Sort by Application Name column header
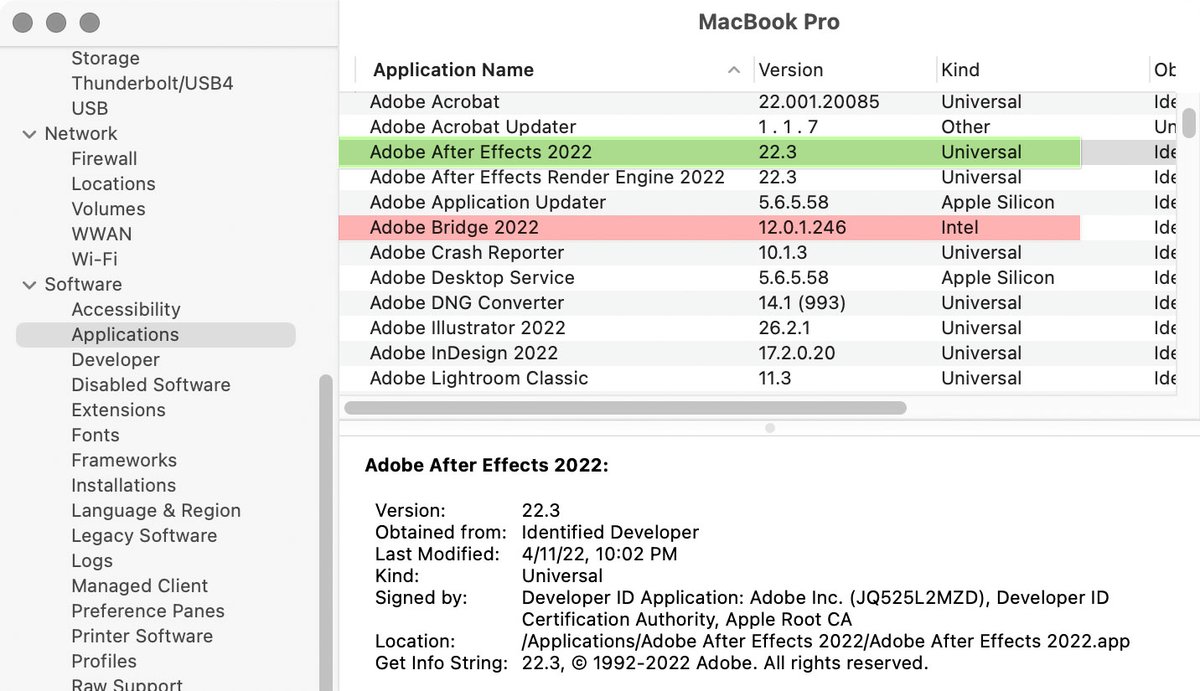1200x691 pixels. click(453, 70)
